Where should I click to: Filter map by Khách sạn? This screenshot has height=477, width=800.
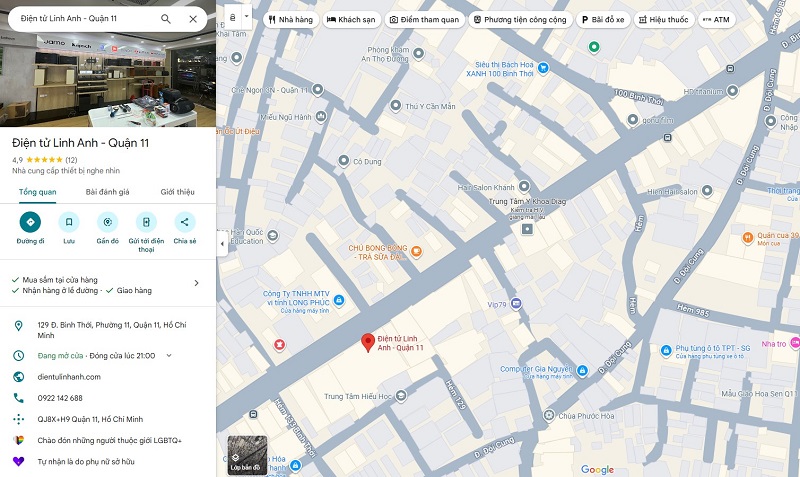[x=351, y=19]
